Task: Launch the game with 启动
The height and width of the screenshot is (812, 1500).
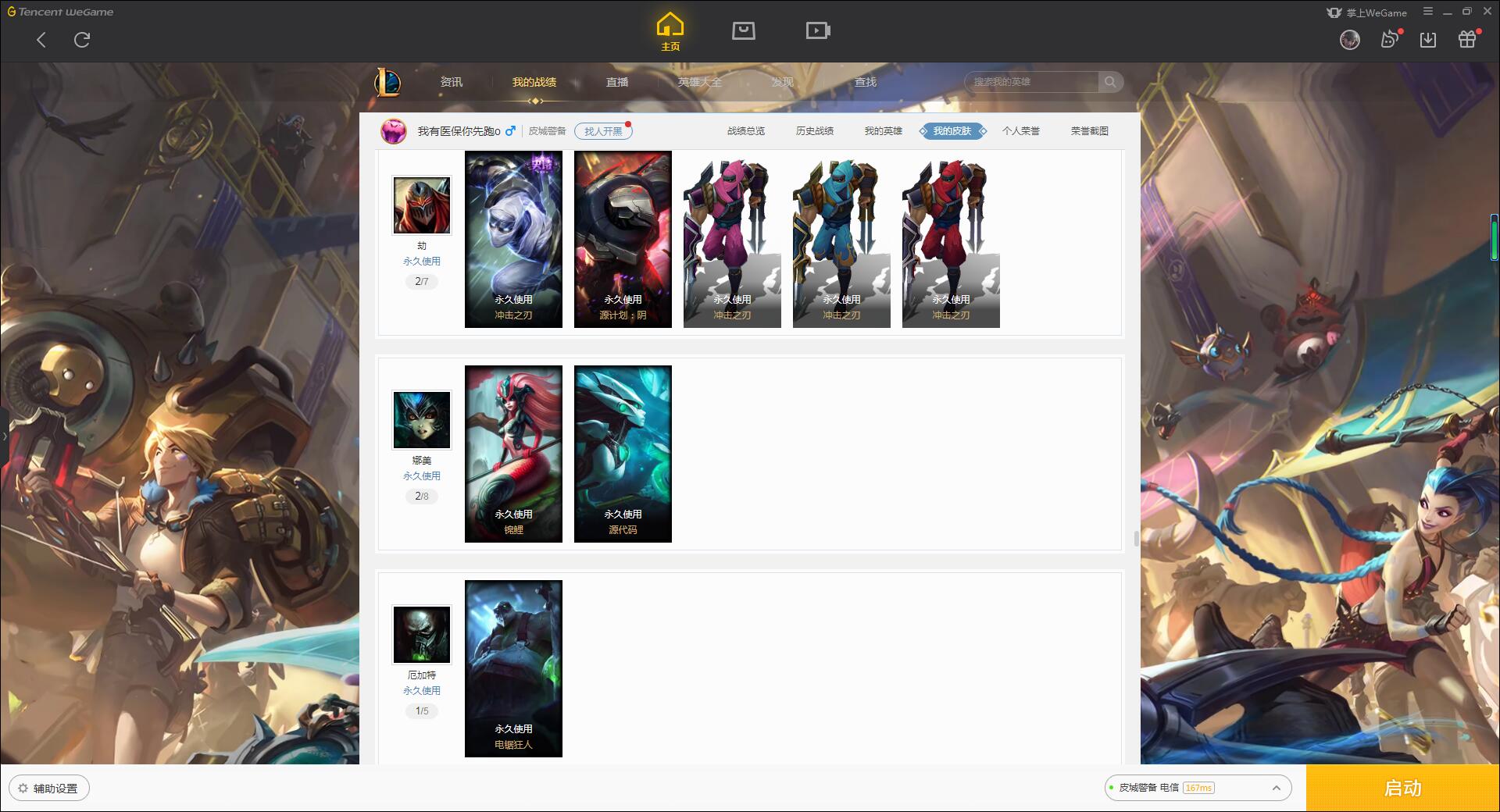Action: click(x=1403, y=788)
